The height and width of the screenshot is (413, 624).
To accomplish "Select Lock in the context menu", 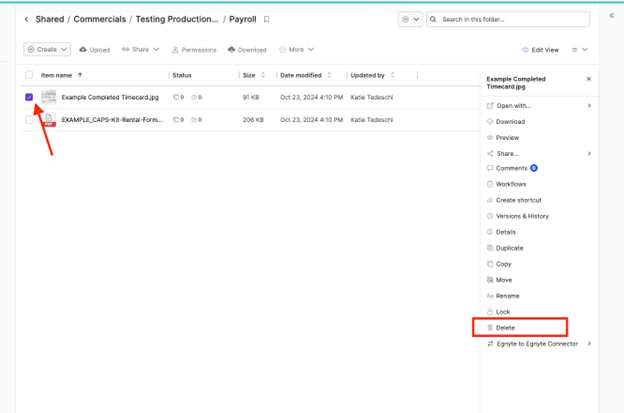I will coord(498,312).
